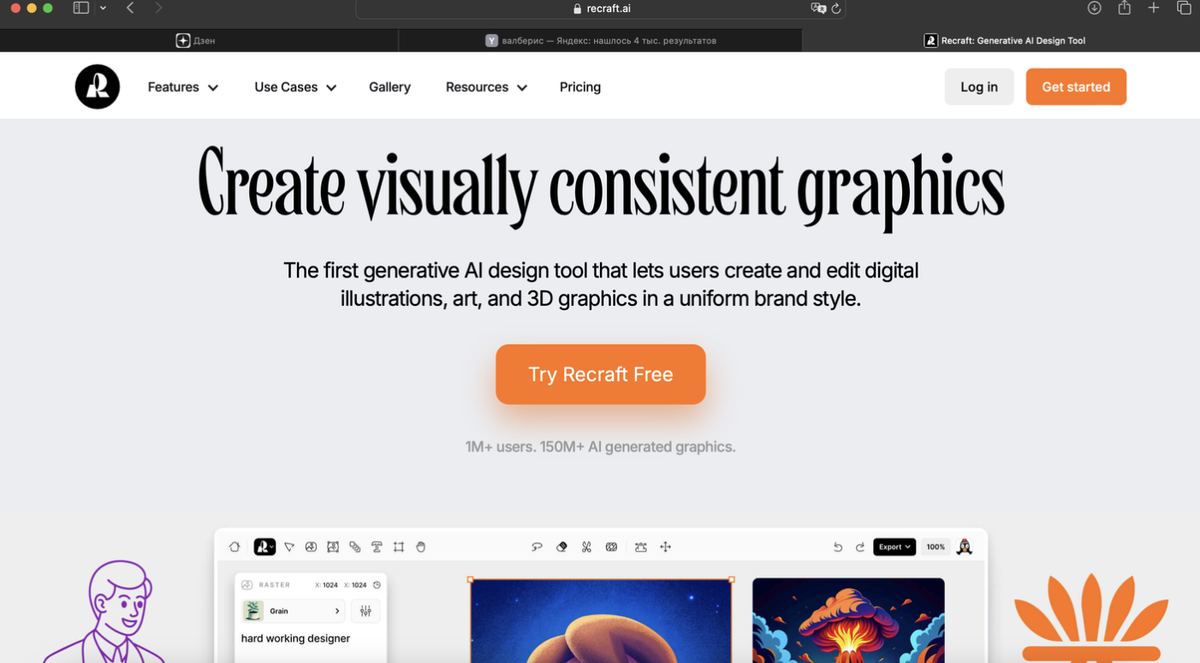Click the circular image tool in editor toolbar
Image resolution: width=1200 pixels, height=663 pixels.
tap(311, 547)
